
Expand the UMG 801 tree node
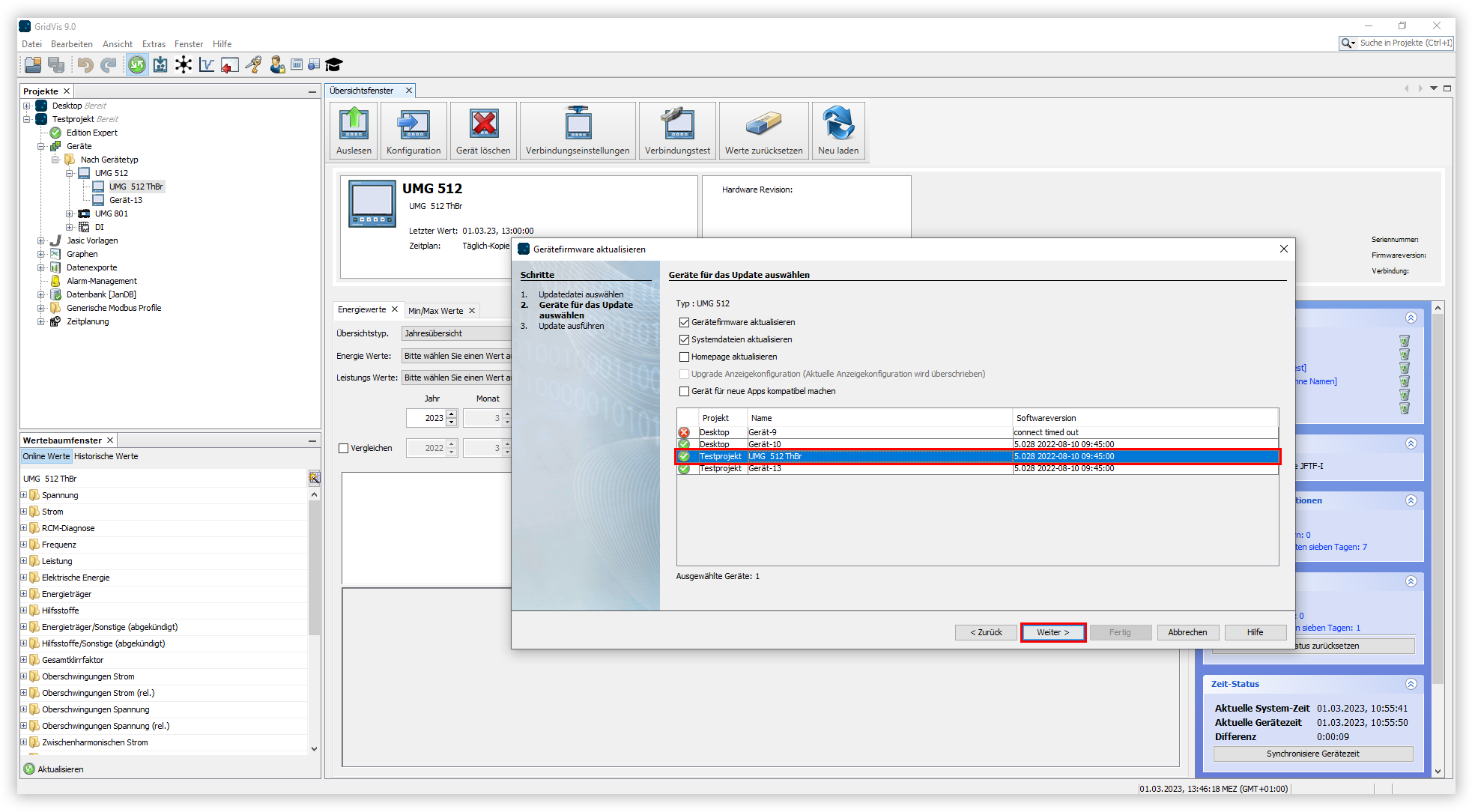pyautogui.click(x=70, y=213)
